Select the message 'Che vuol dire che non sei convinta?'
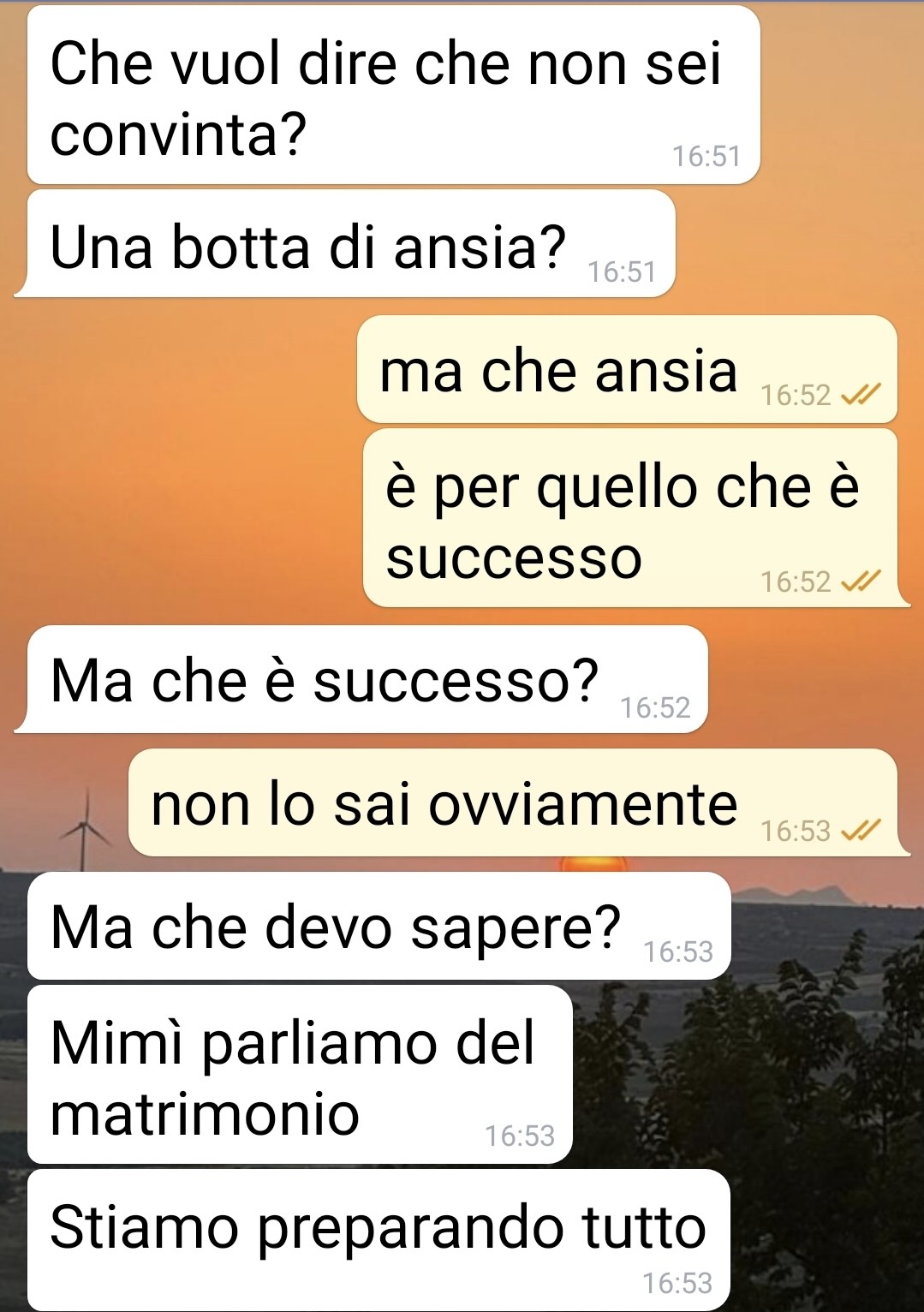The image size is (924, 1312). coord(394,95)
